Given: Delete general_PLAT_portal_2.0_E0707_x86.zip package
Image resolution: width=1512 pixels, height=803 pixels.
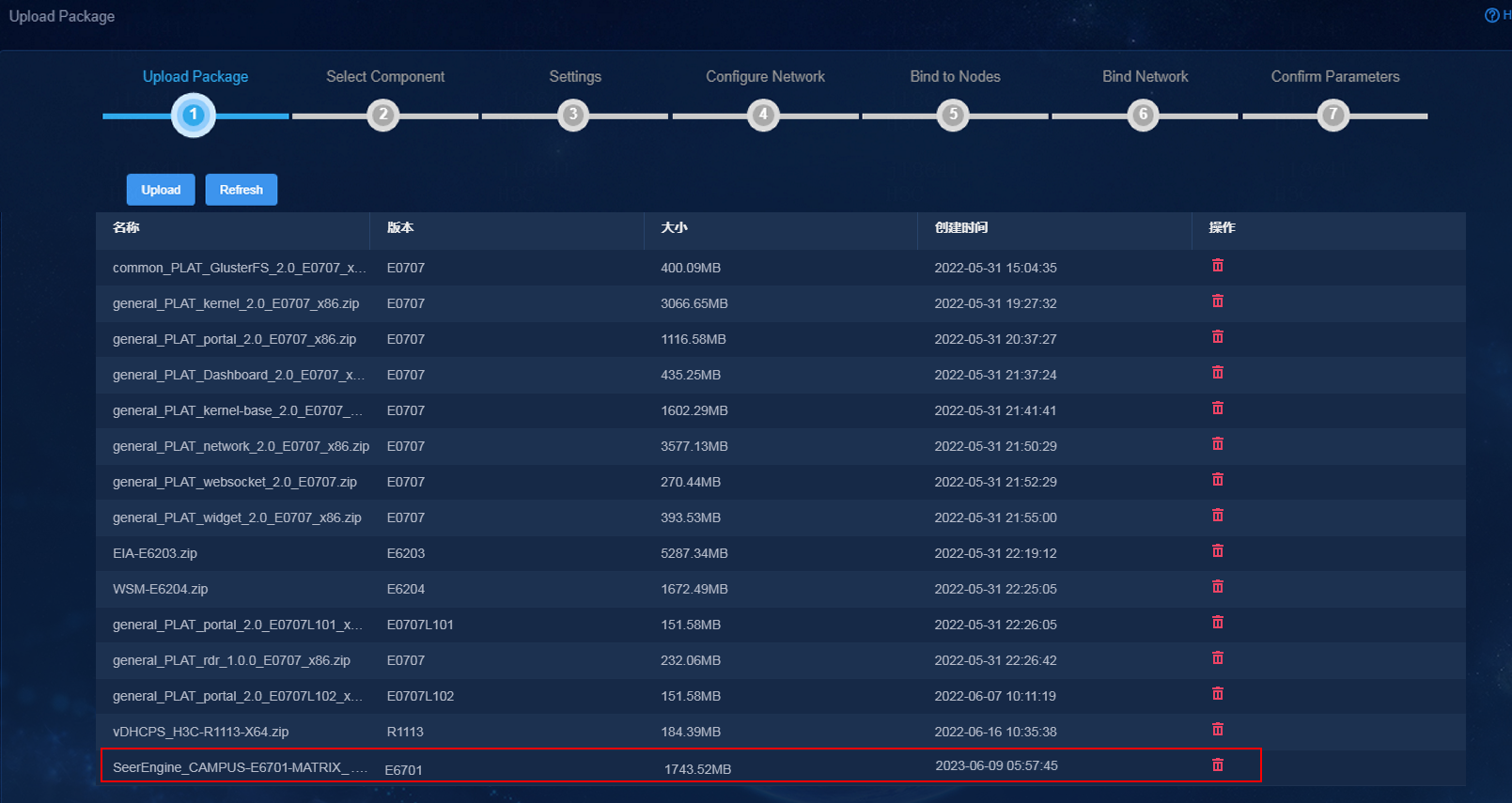Looking at the screenshot, I should click(1217, 337).
